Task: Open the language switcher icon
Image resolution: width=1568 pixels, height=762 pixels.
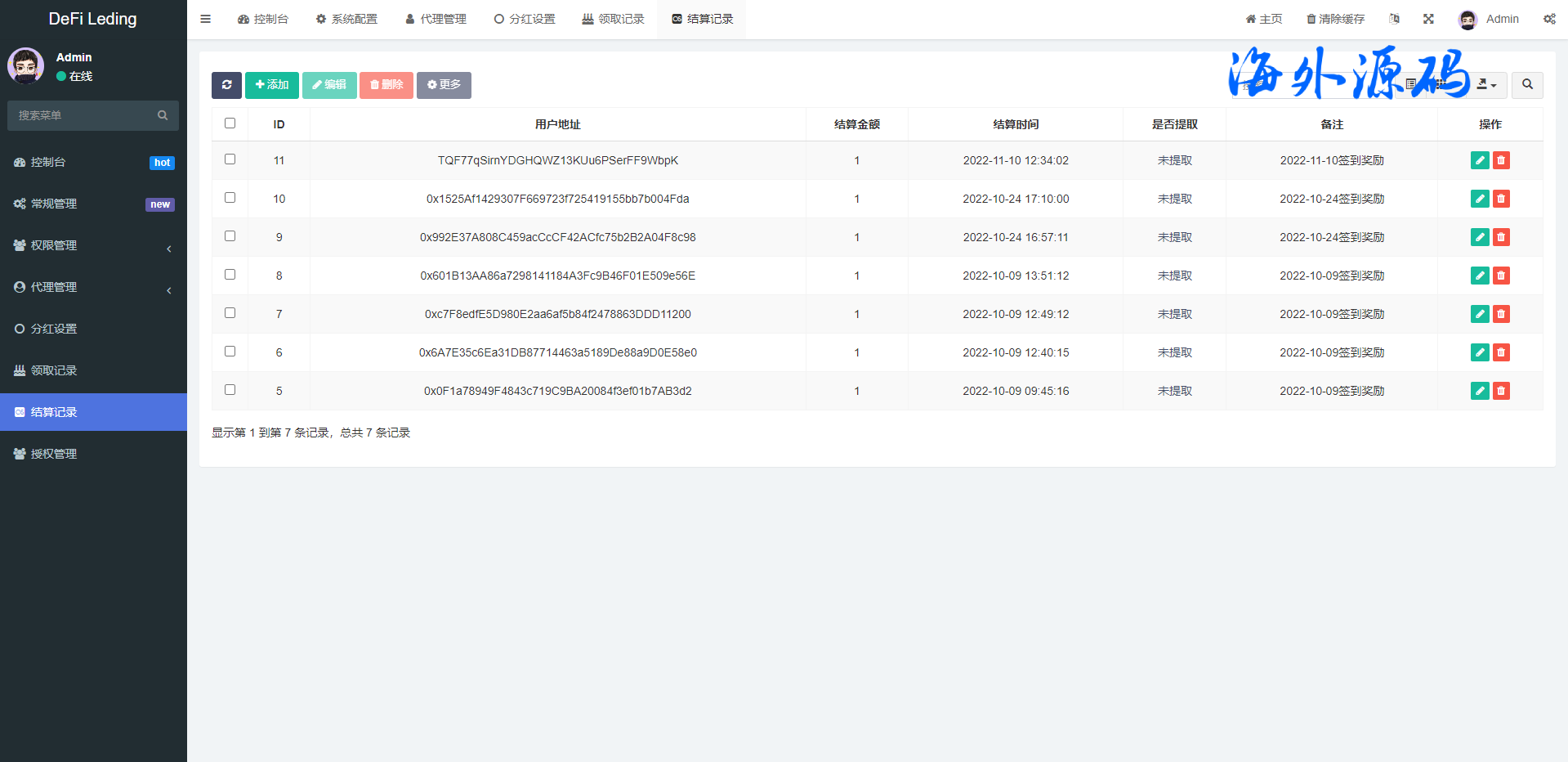Action: pyautogui.click(x=1394, y=19)
